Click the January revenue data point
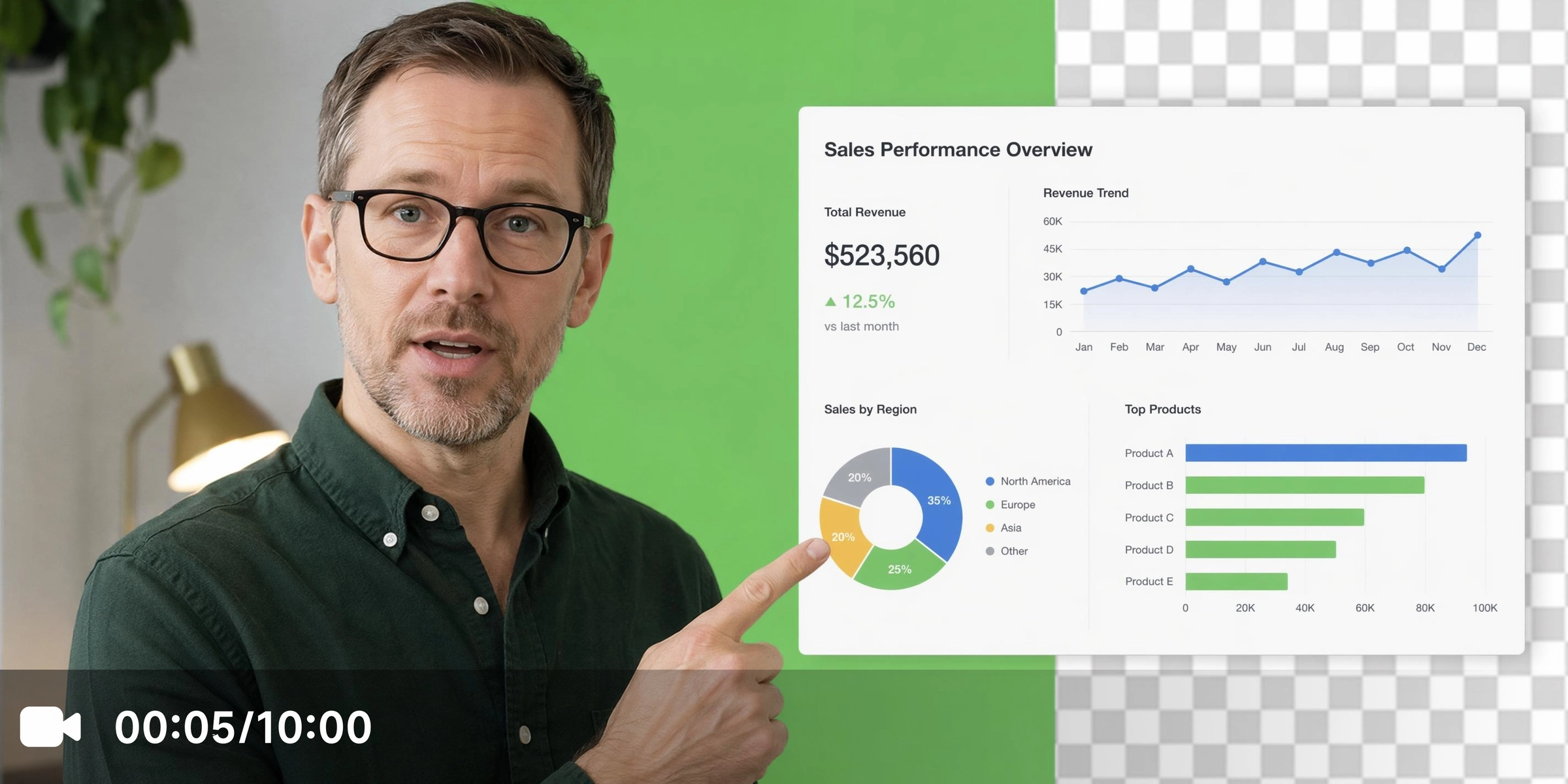 pyautogui.click(x=1084, y=291)
